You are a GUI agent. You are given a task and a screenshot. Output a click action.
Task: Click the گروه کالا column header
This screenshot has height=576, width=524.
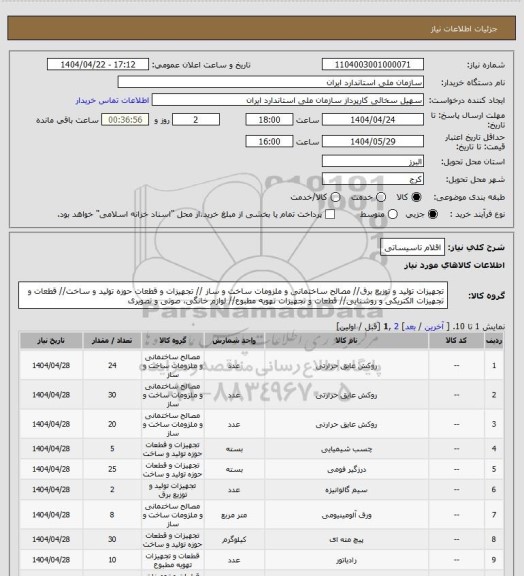pos(173,341)
